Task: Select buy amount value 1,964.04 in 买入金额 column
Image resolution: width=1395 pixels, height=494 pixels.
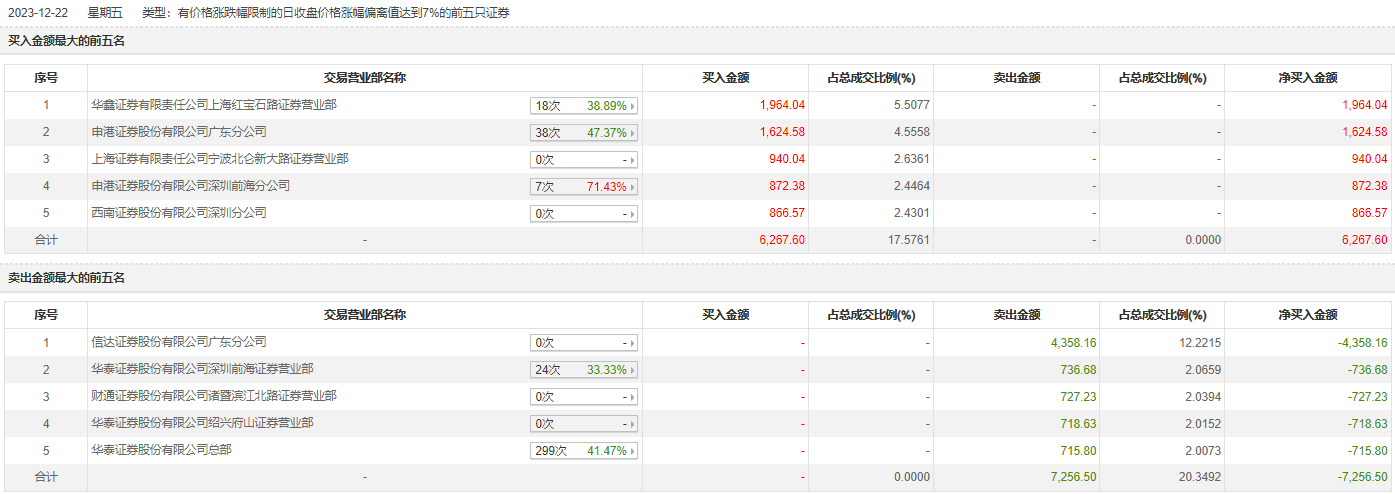Action: tap(782, 104)
